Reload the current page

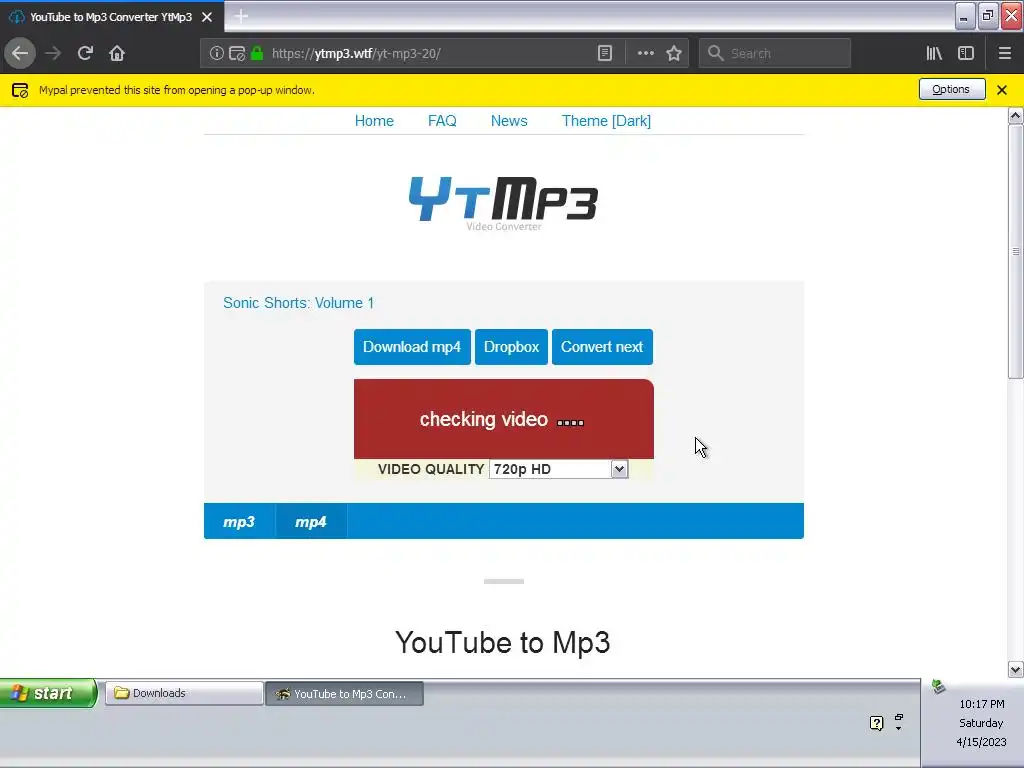click(85, 53)
